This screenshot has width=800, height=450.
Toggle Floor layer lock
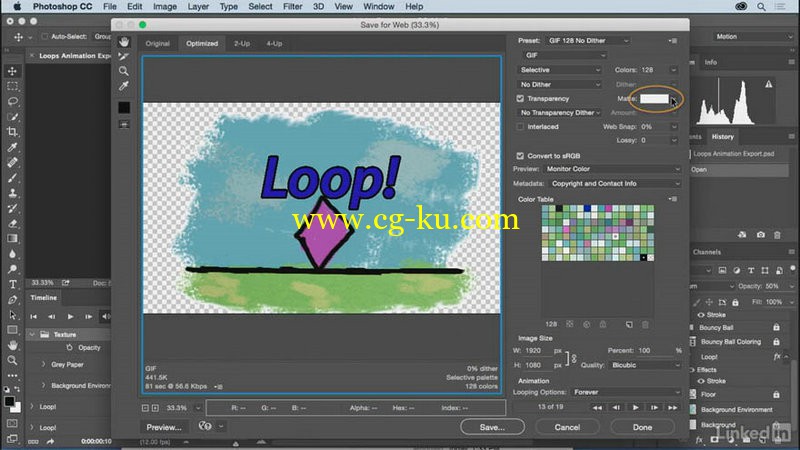(776, 394)
